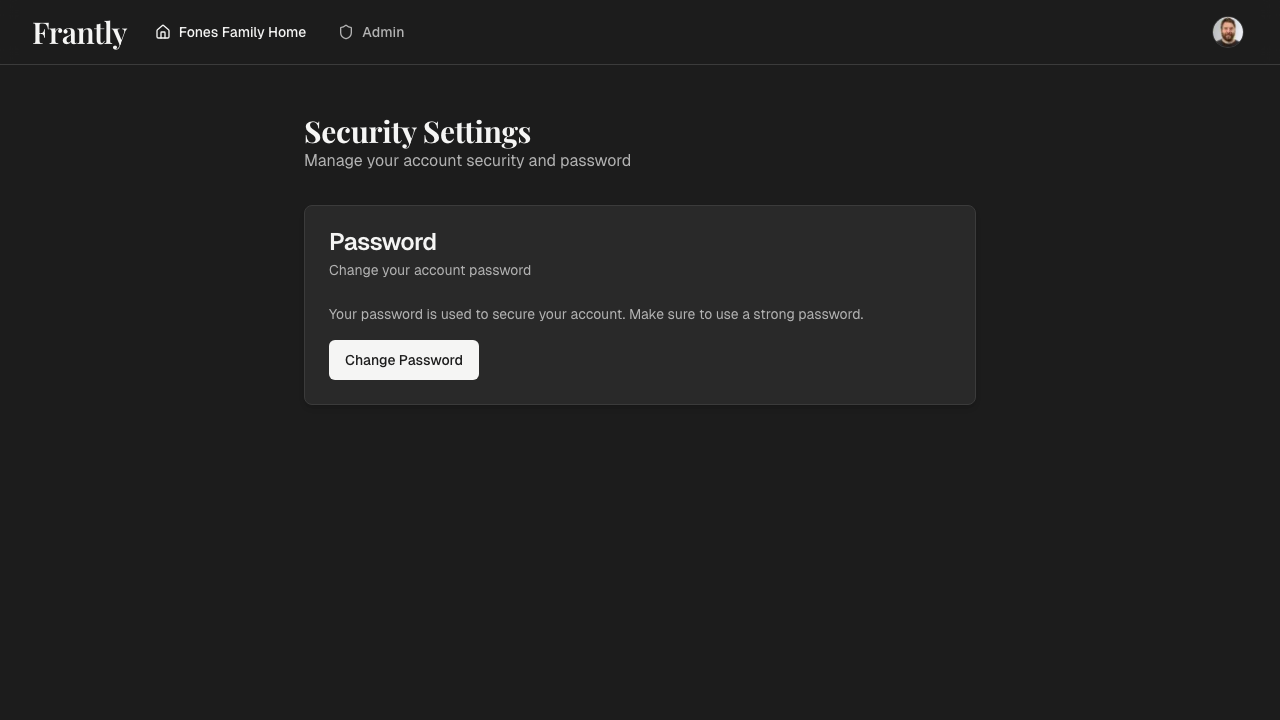Click the house icon beside Fones Family Home

164,32
